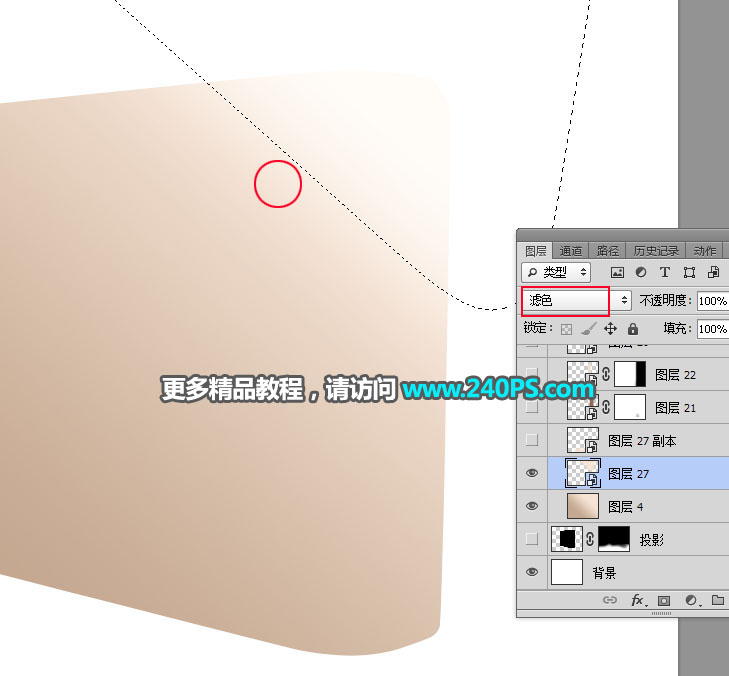Image resolution: width=729 pixels, height=676 pixels.
Task: Show the 图层 21 layer
Action: 532,407
